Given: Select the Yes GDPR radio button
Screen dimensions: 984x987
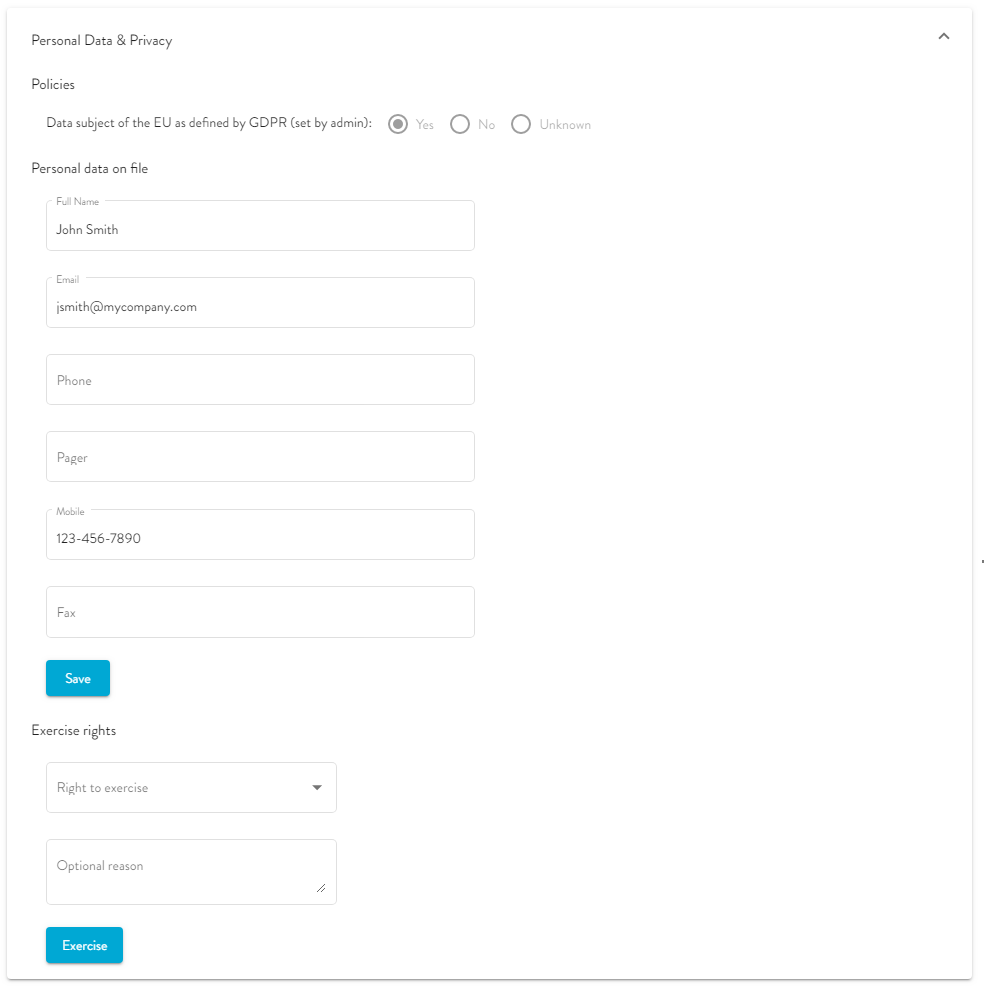Looking at the screenshot, I should click(x=398, y=125).
